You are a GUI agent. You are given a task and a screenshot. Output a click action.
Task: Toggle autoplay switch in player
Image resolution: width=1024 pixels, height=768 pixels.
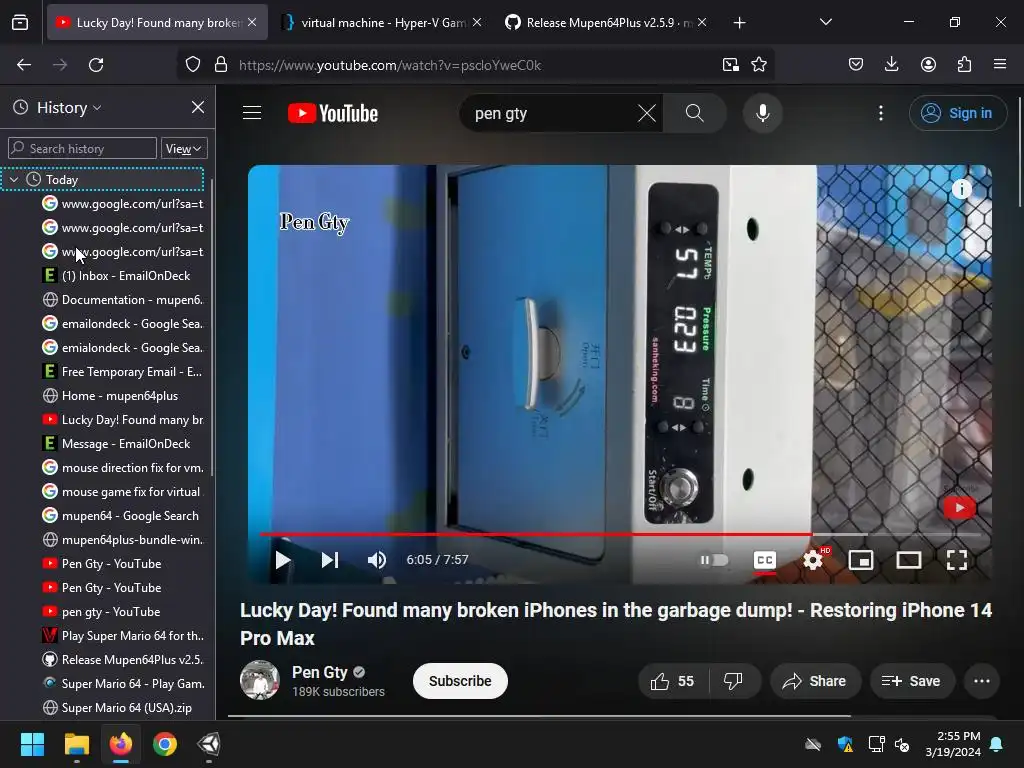[714, 560]
